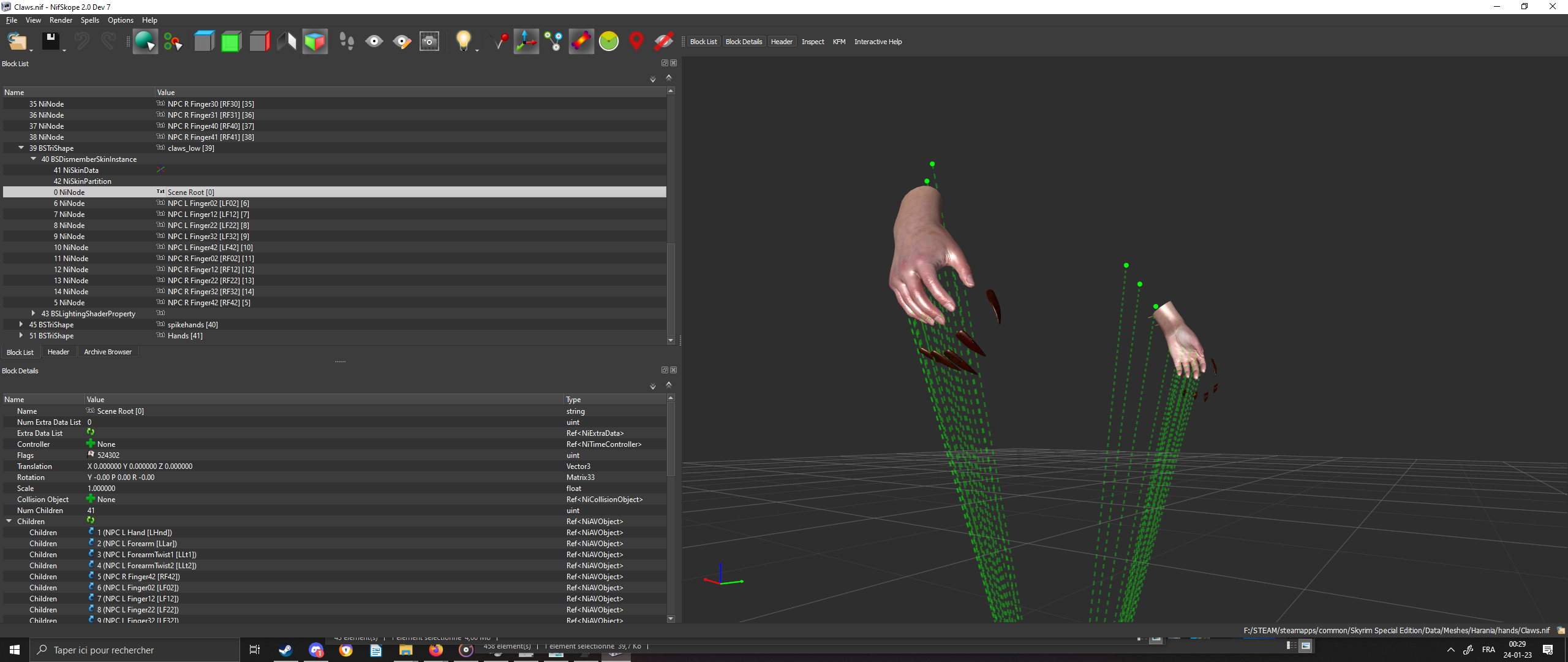Viewport: 1568px width, 662px height.
Task: Take a viewport screenshot with camera icon
Action: 429,42
